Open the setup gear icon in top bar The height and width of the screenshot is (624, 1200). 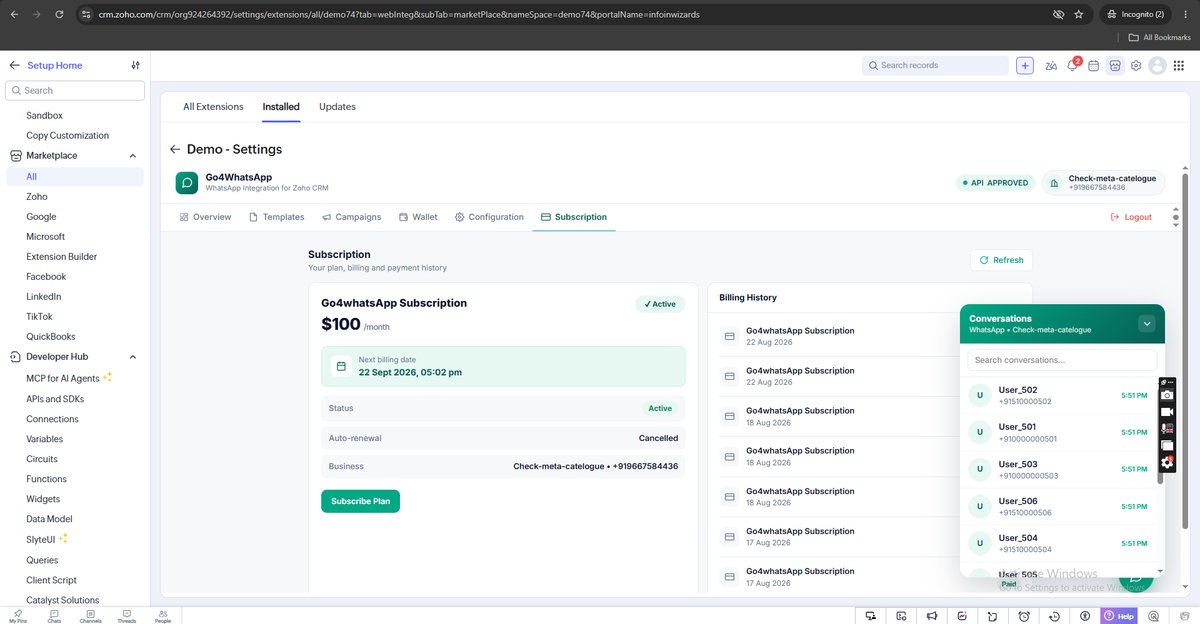tap(1136, 66)
